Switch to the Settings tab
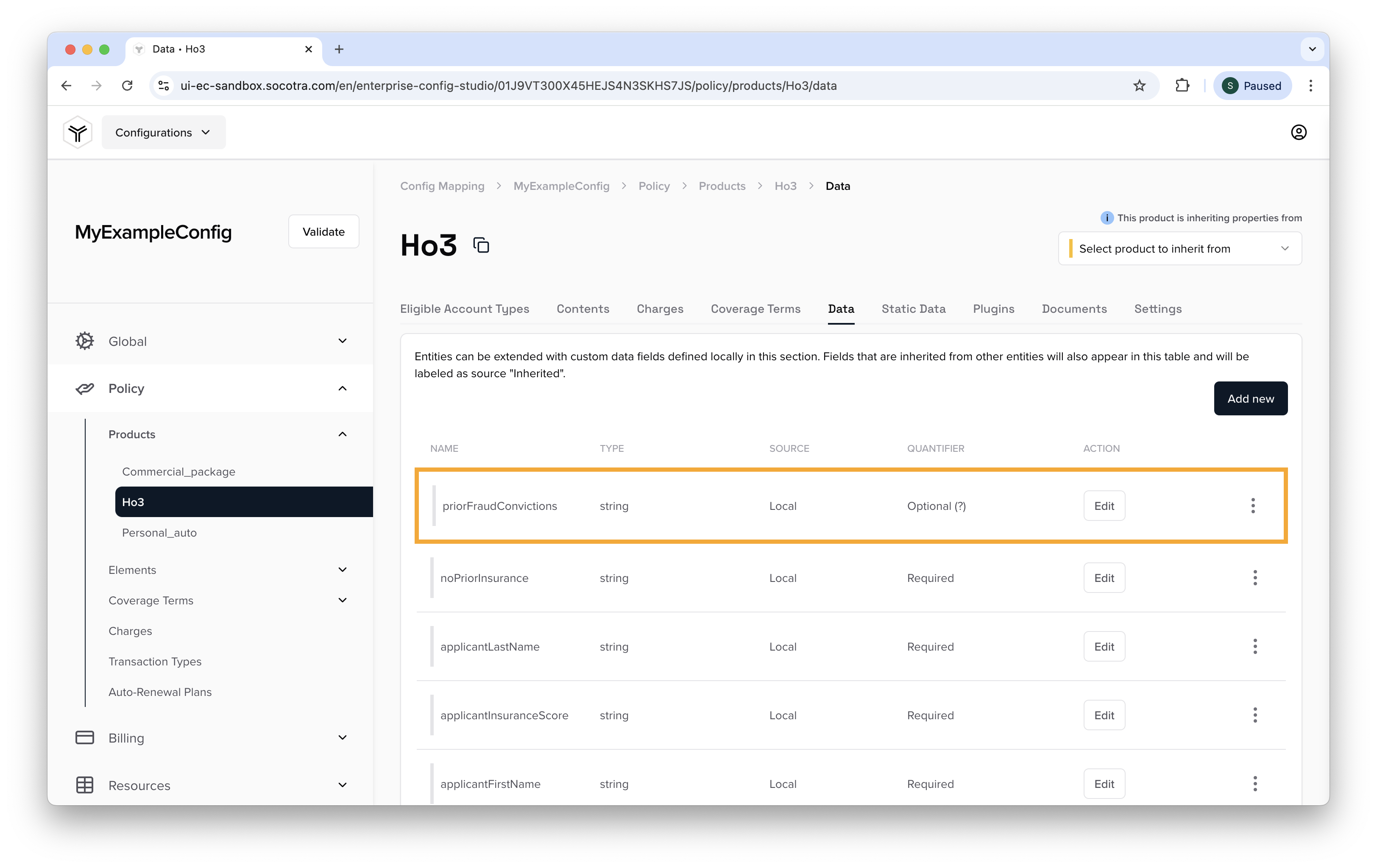The height and width of the screenshot is (868, 1377). (1157, 309)
